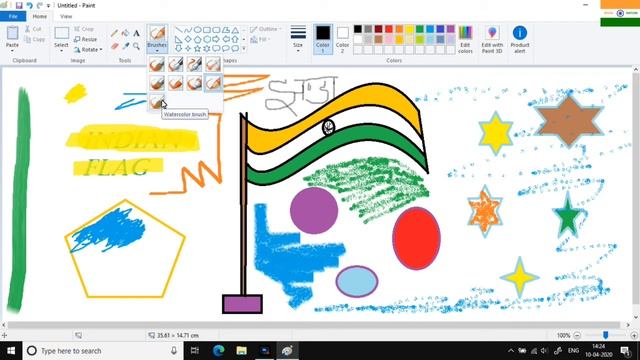Image resolution: width=640 pixels, height=360 pixels.
Task: Select the Pentagon shape
Action: 198,39
